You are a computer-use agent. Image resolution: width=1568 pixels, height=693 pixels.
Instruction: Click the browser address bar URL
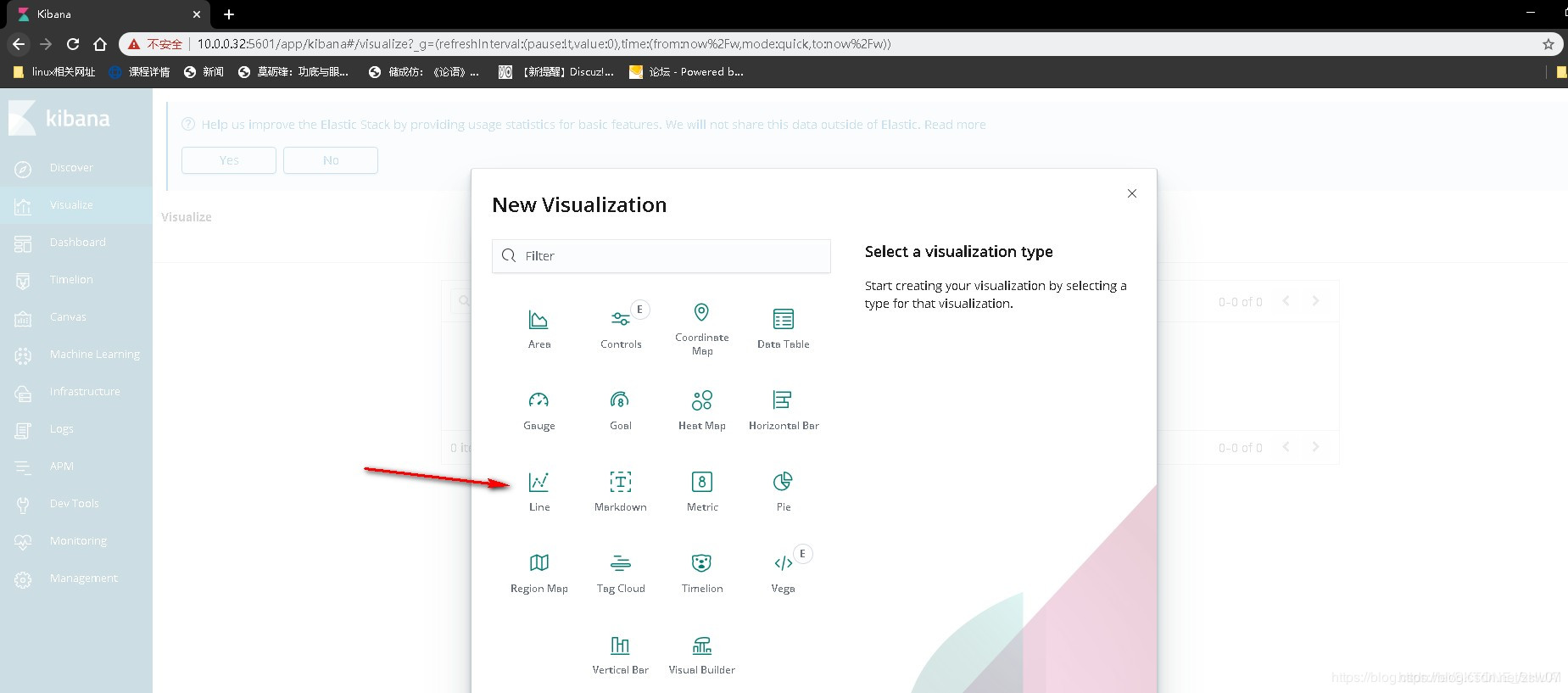pyautogui.click(x=544, y=44)
